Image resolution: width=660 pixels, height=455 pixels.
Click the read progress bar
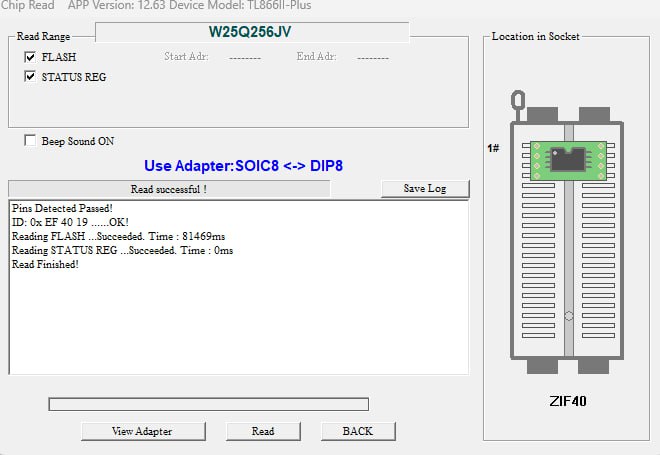tap(209, 404)
